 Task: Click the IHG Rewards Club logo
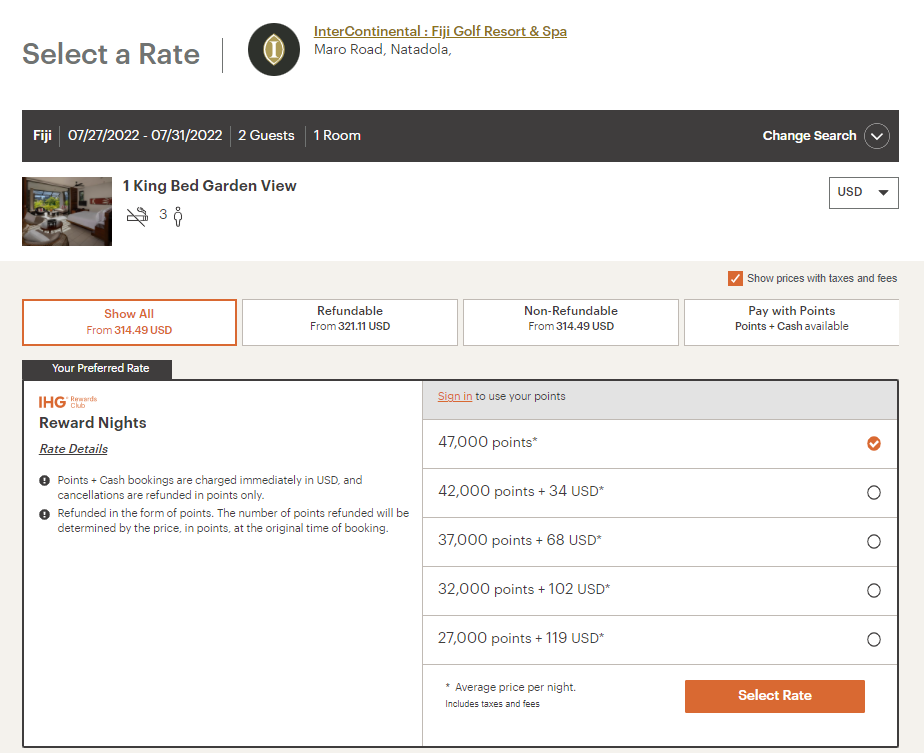[68, 402]
